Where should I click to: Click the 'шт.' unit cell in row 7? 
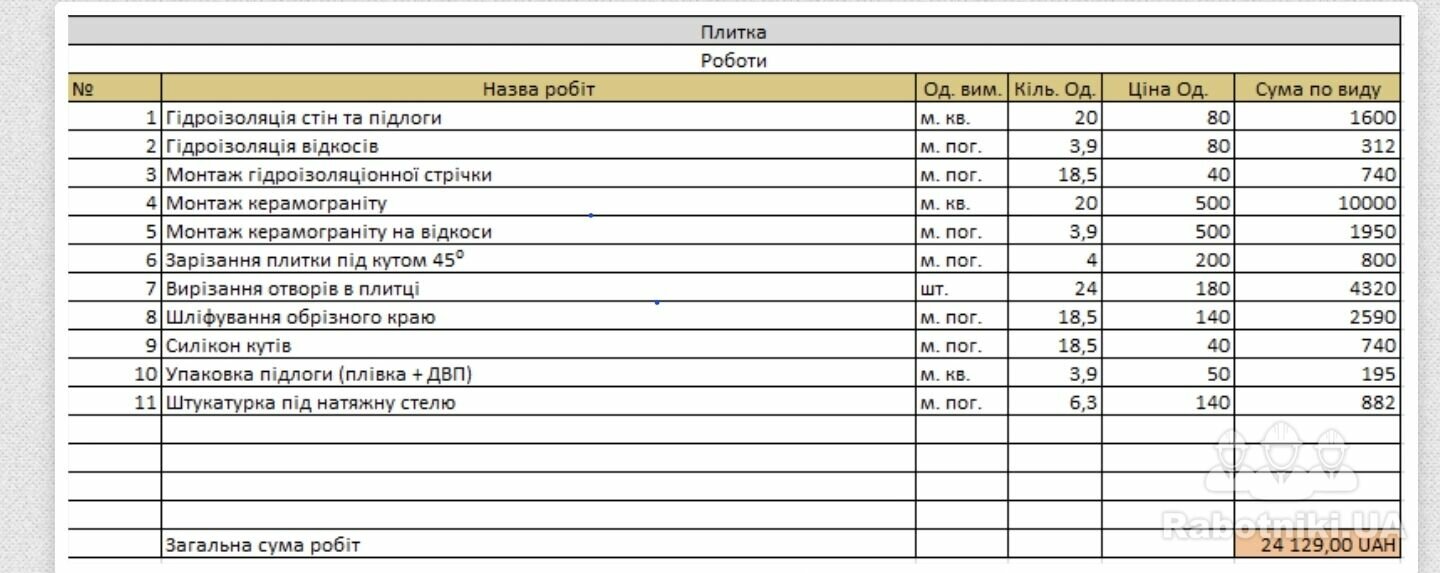pos(962,289)
